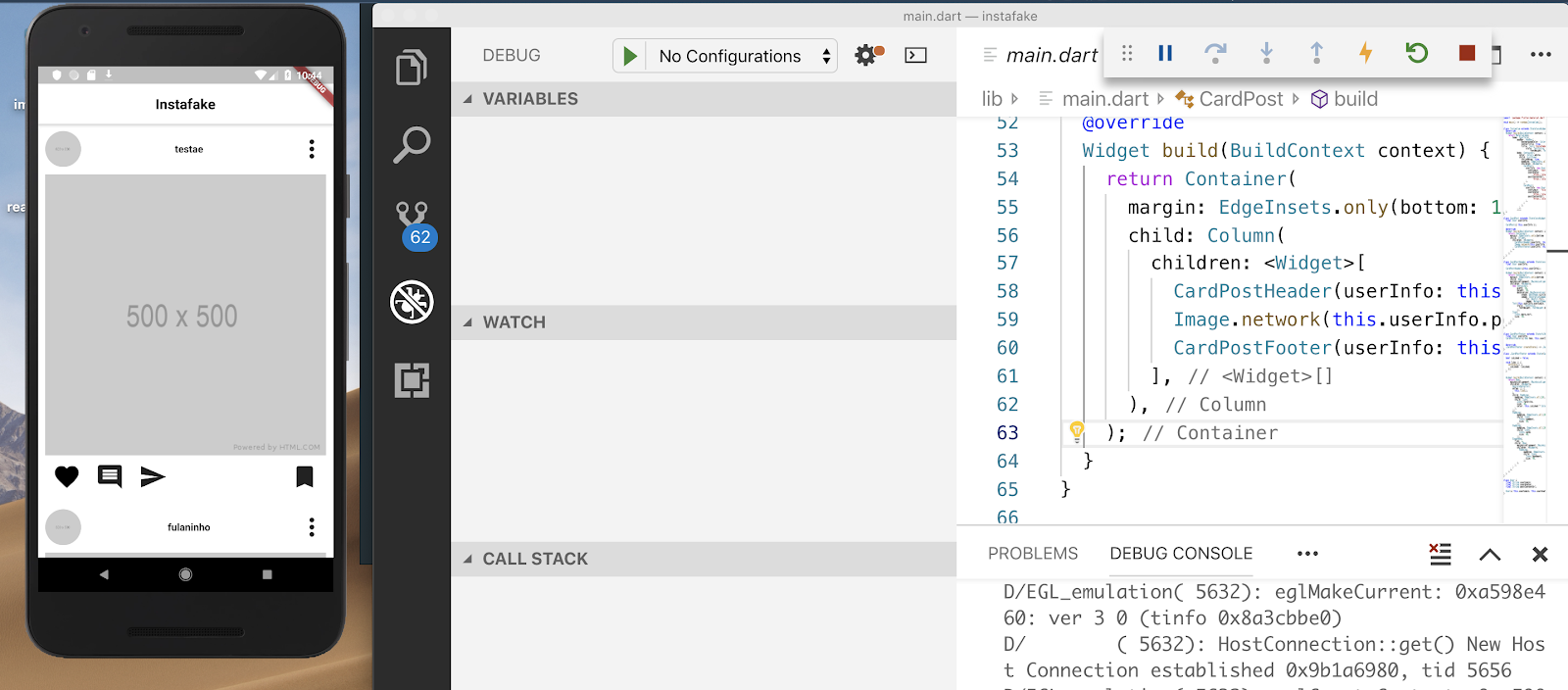Click line number 53 in the gutter
1568x690 pixels.
[x=1007, y=151]
